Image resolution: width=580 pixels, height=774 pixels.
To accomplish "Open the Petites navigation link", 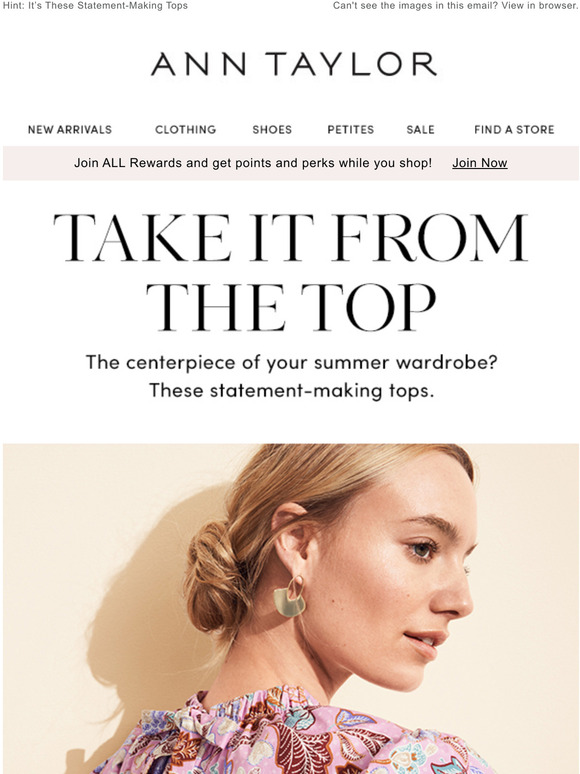I will pyautogui.click(x=350, y=129).
